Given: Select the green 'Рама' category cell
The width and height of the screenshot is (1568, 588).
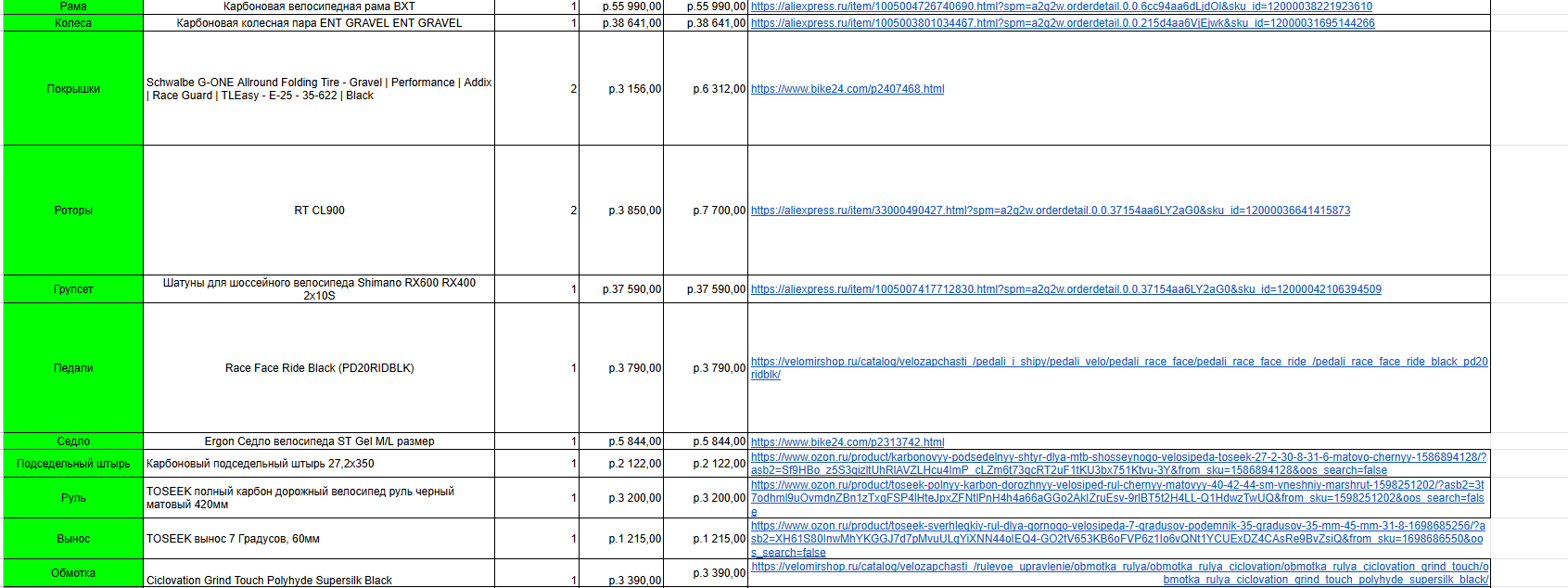Looking at the screenshot, I should 73,6.
